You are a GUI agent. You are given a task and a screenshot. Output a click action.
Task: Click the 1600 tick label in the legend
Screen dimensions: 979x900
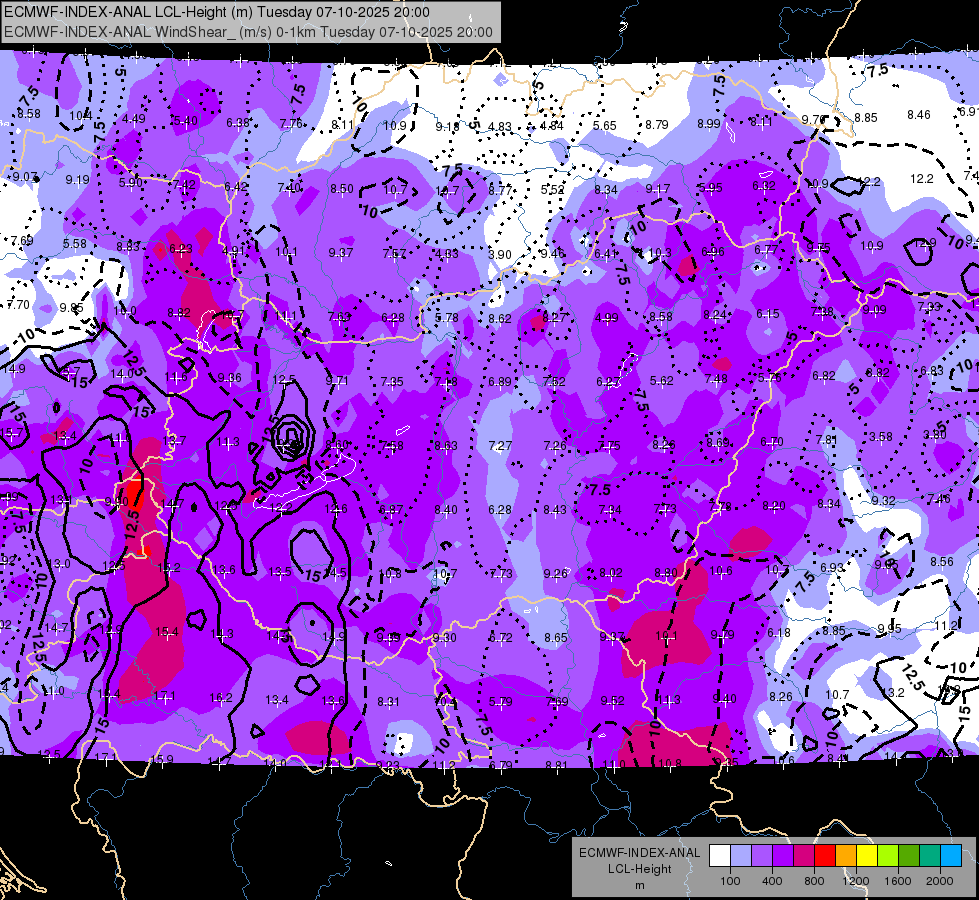[x=898, y=881]
